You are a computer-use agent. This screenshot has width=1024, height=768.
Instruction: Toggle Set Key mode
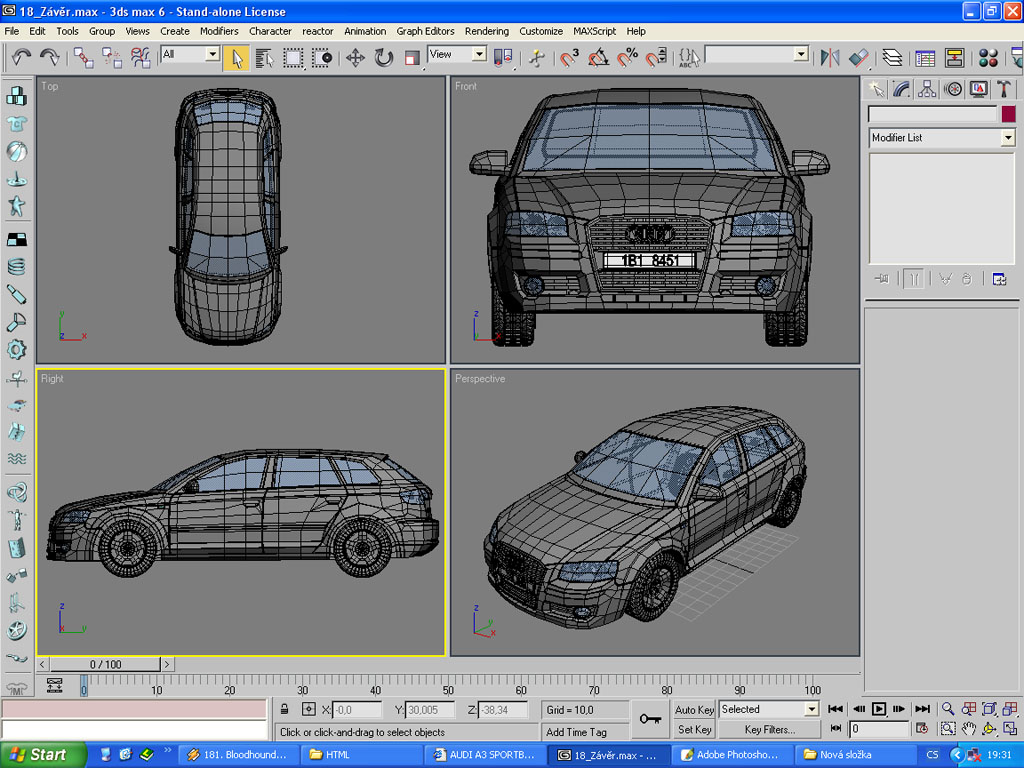click(694, 729)
